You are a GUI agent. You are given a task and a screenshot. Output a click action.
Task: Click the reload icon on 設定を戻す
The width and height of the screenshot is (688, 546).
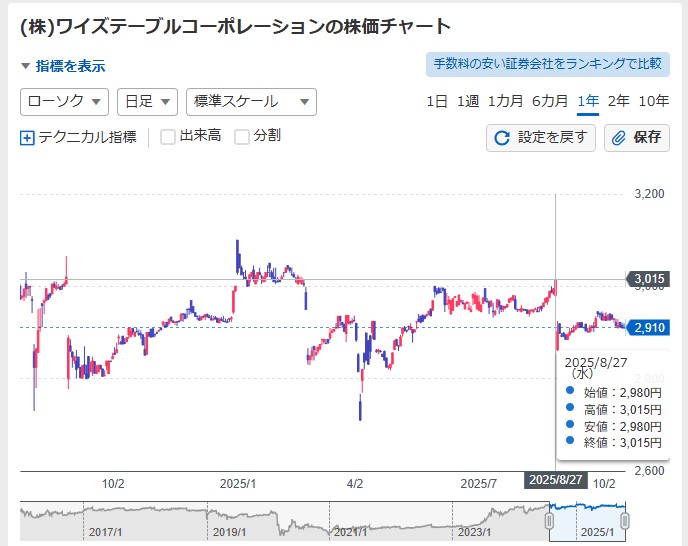click(502, 138)
